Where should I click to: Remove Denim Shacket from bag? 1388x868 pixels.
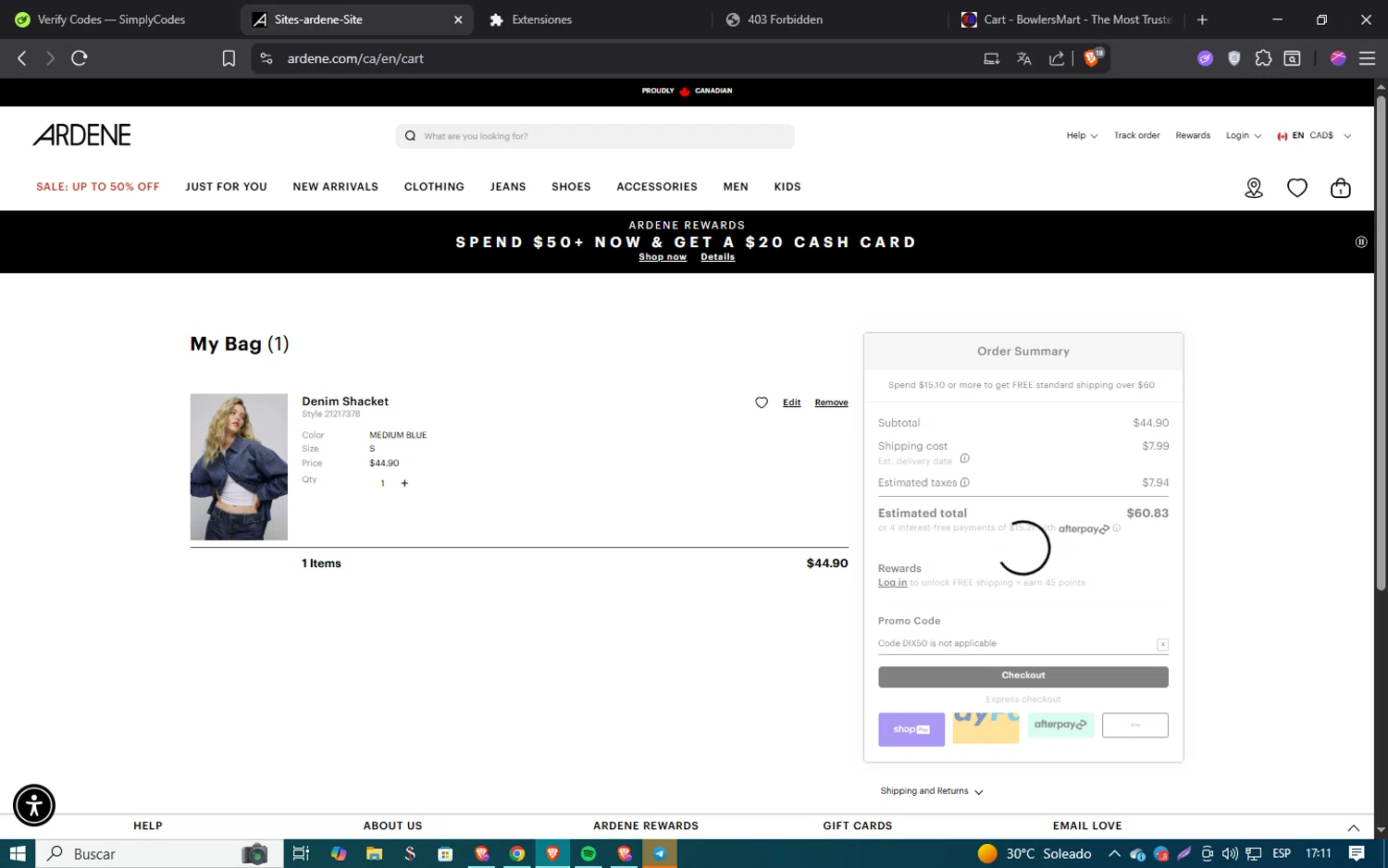pos(831,403)
